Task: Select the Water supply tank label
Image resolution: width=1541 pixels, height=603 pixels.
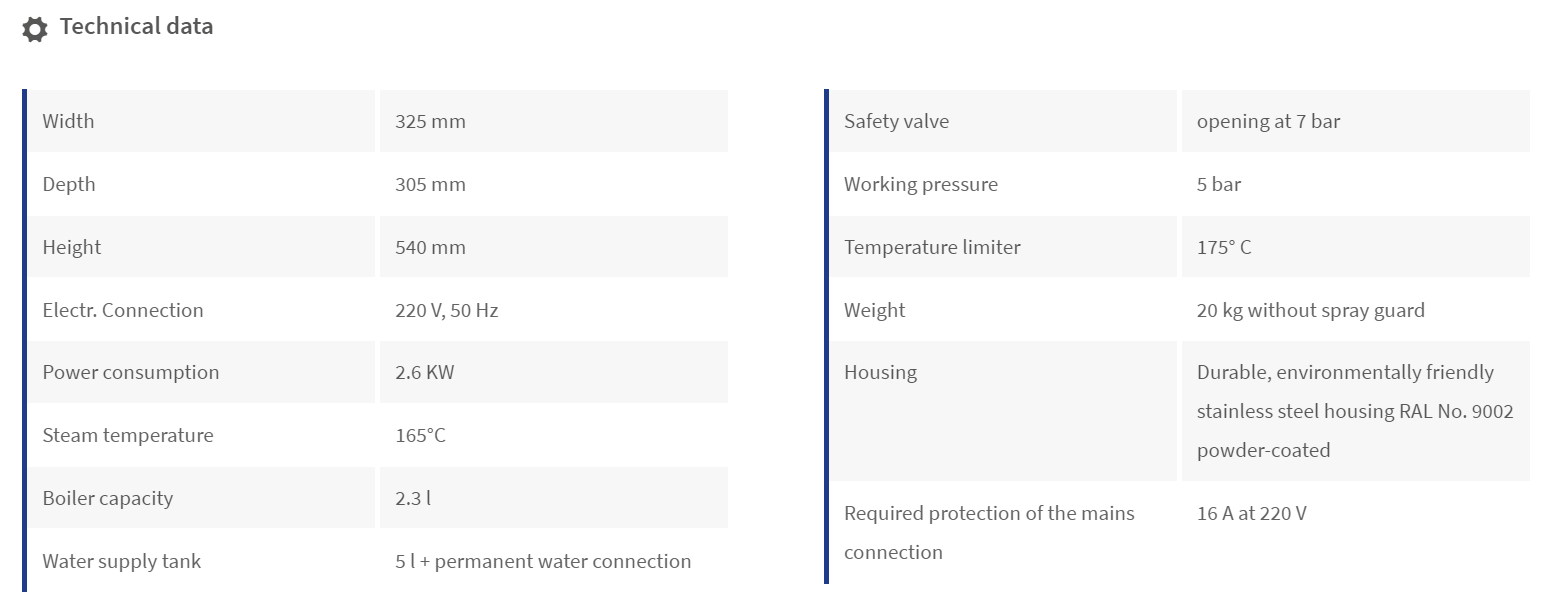Action: (x=121, y=561)
